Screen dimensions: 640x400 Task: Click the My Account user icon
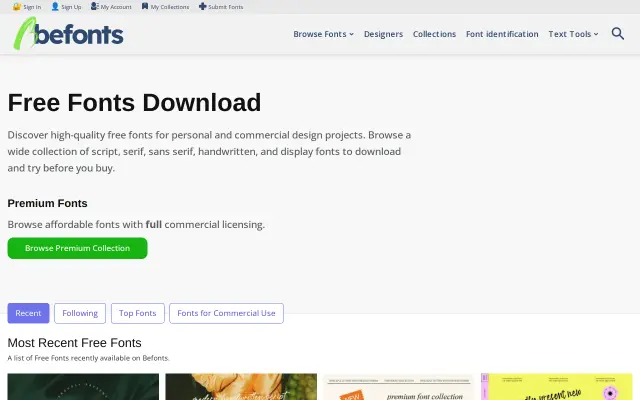click(95, 7)
